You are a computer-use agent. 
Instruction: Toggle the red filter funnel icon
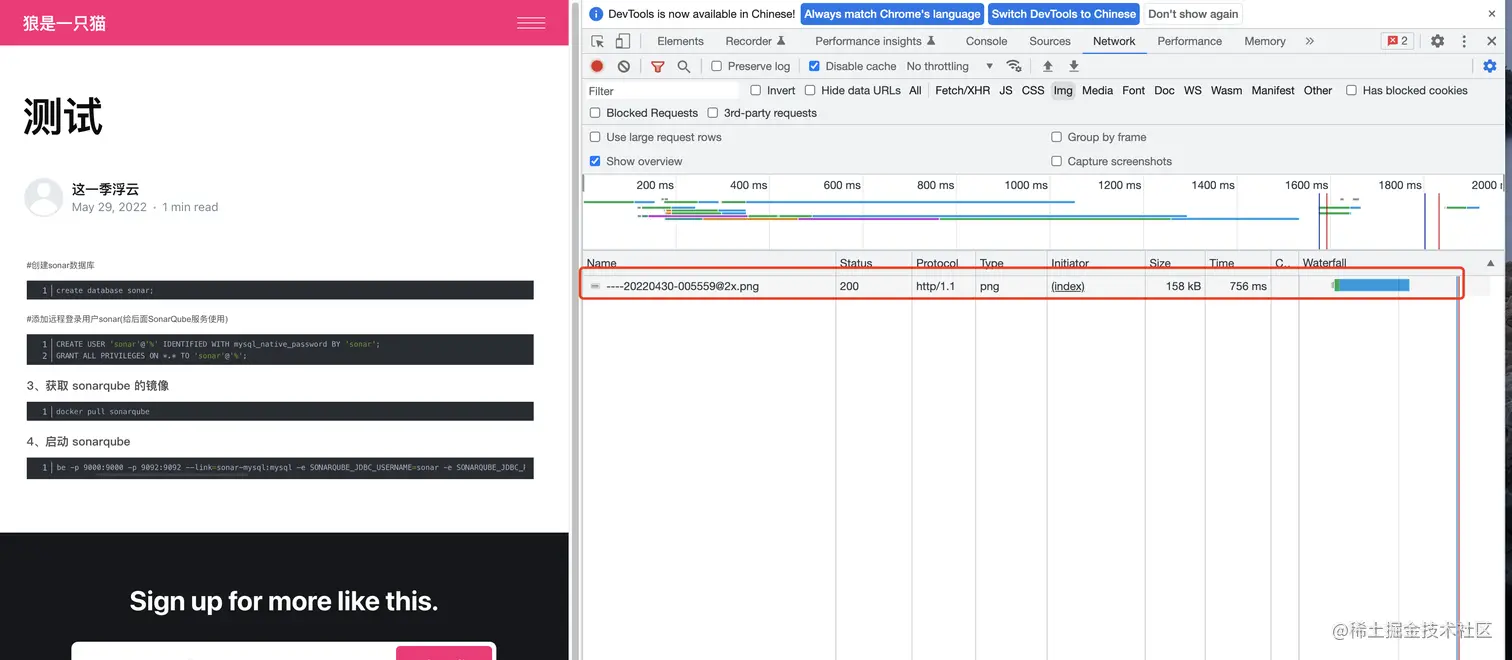657,66
